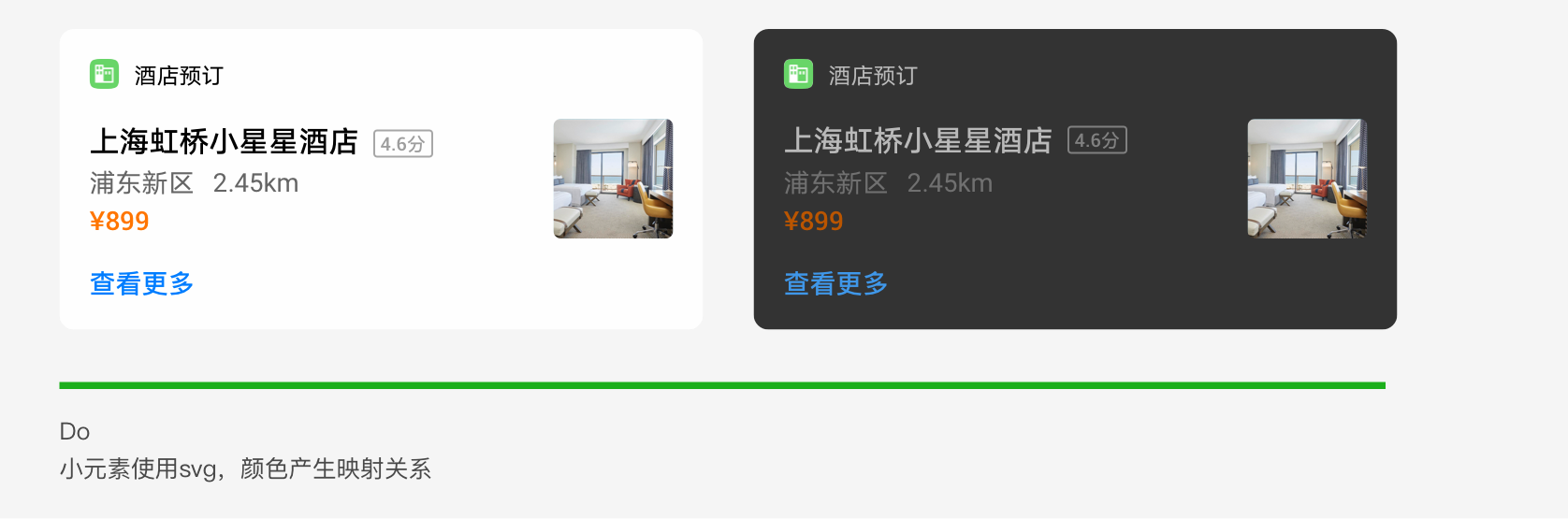Click the green Do divider line
Viewport: 1568px width, 519px height.
(x=722, y=385)
